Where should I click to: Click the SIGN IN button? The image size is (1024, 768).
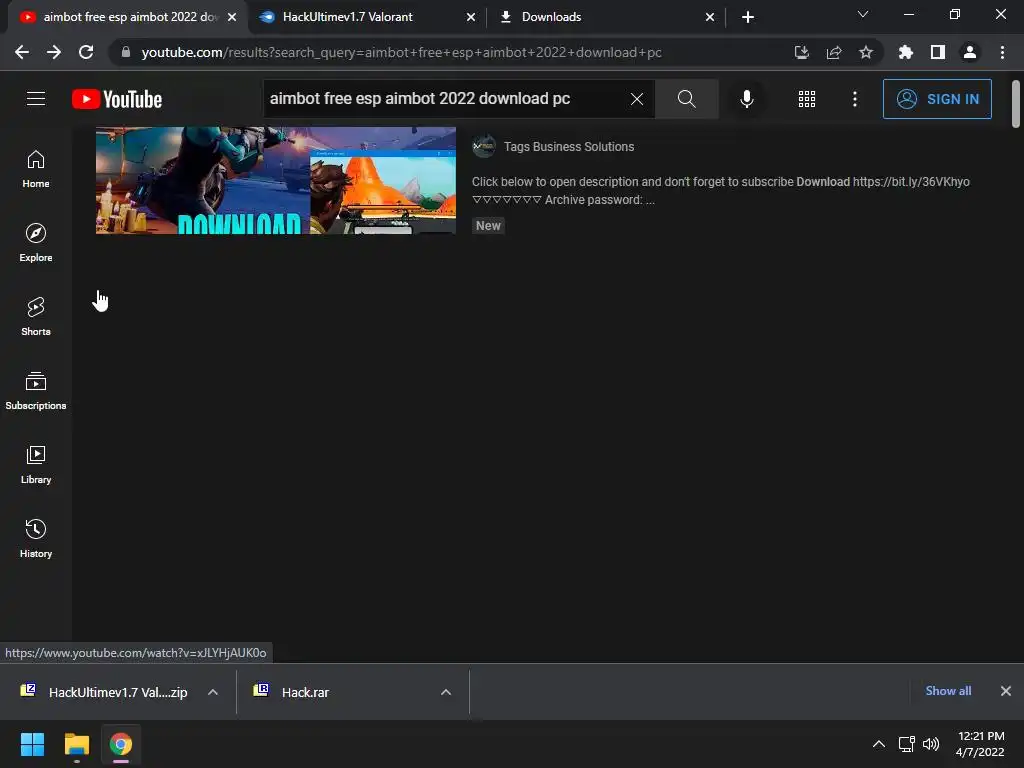[x=937, y=99]
